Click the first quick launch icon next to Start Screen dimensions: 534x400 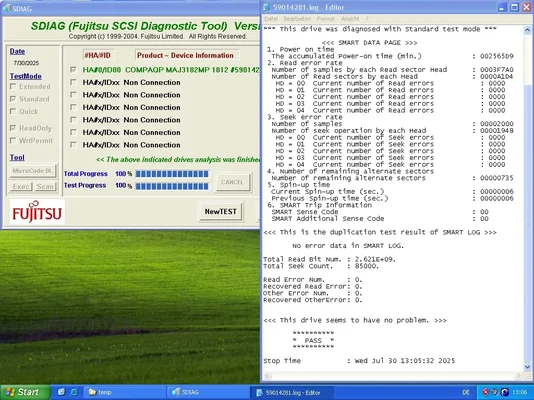[x=62, y=392]
